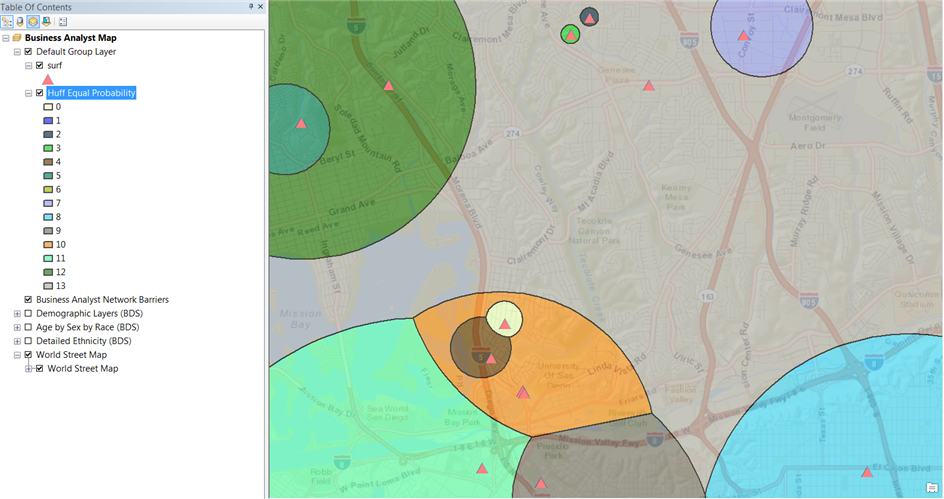This screenshot has height=499, width=944.
Task: Pin the Table Of Contents panel
Action: [250, 6]
